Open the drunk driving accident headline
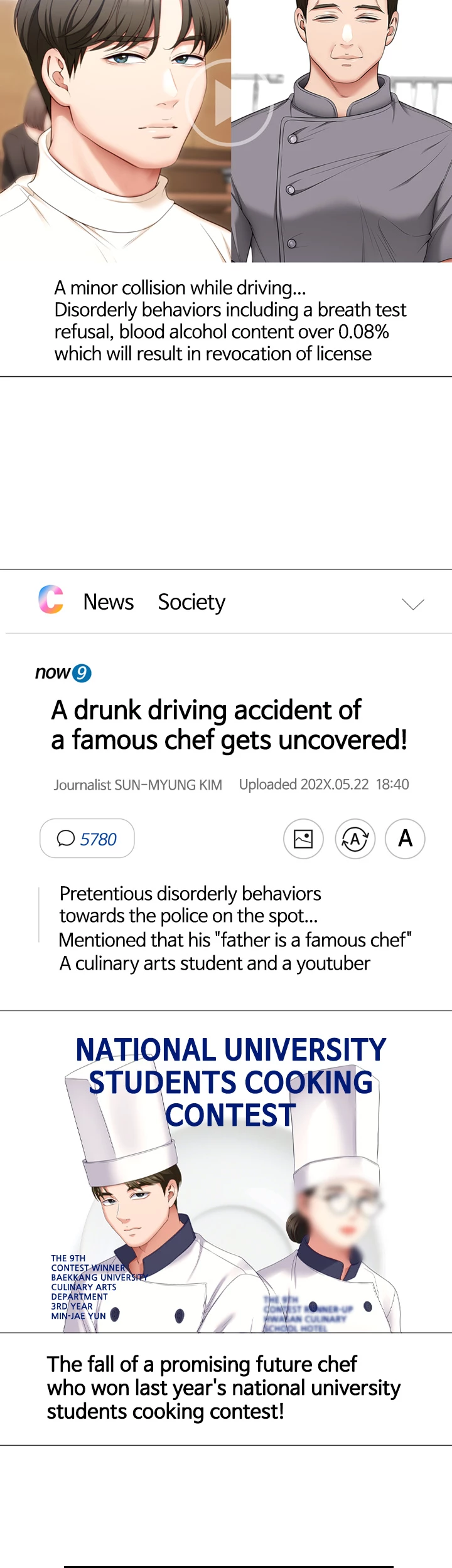 tap(229, 725)
